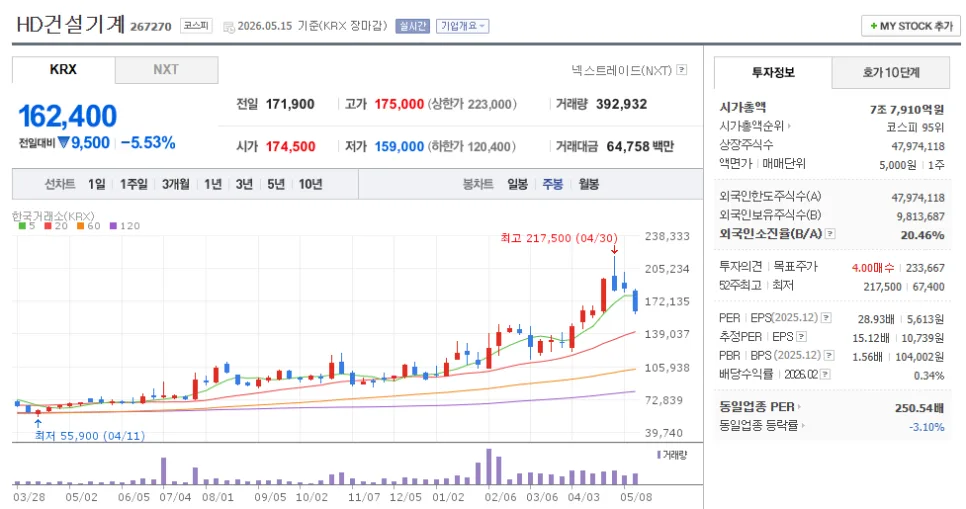Click the 시가 value 174,500
The width and height of the screenshot is (966, 509).
pyautogui.click(x=291, y=147)
